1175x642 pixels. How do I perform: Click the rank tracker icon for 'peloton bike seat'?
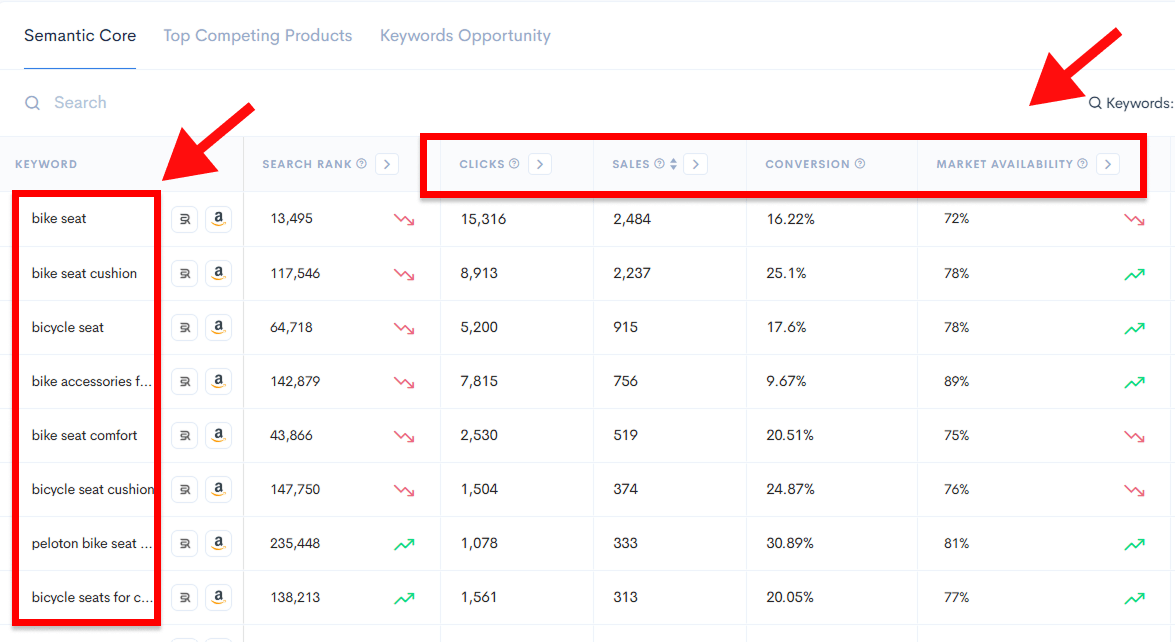184,543
